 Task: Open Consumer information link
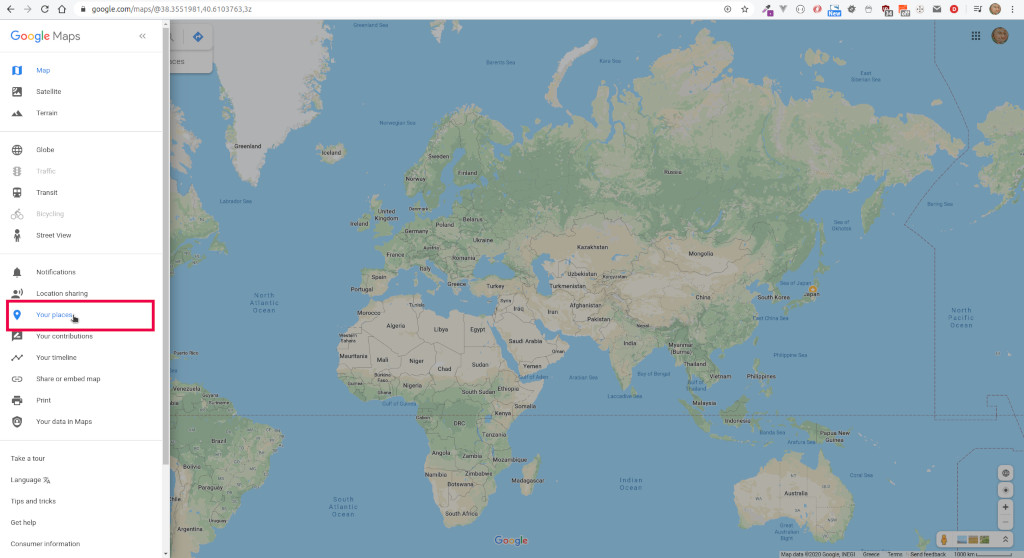[x=45, y=544]
